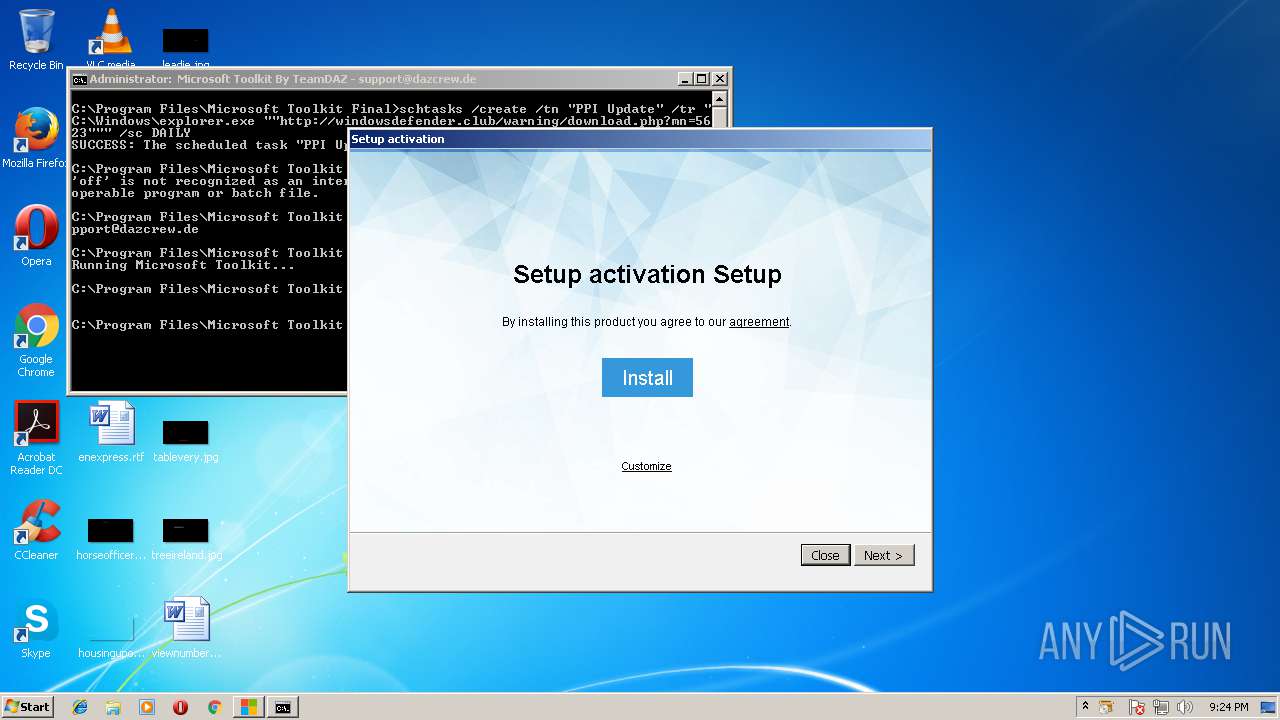Minimize the Administrator command prompt window
The height and width of the screenshot is (720, 1280).
pyautogui.click(x=685, y=79)
